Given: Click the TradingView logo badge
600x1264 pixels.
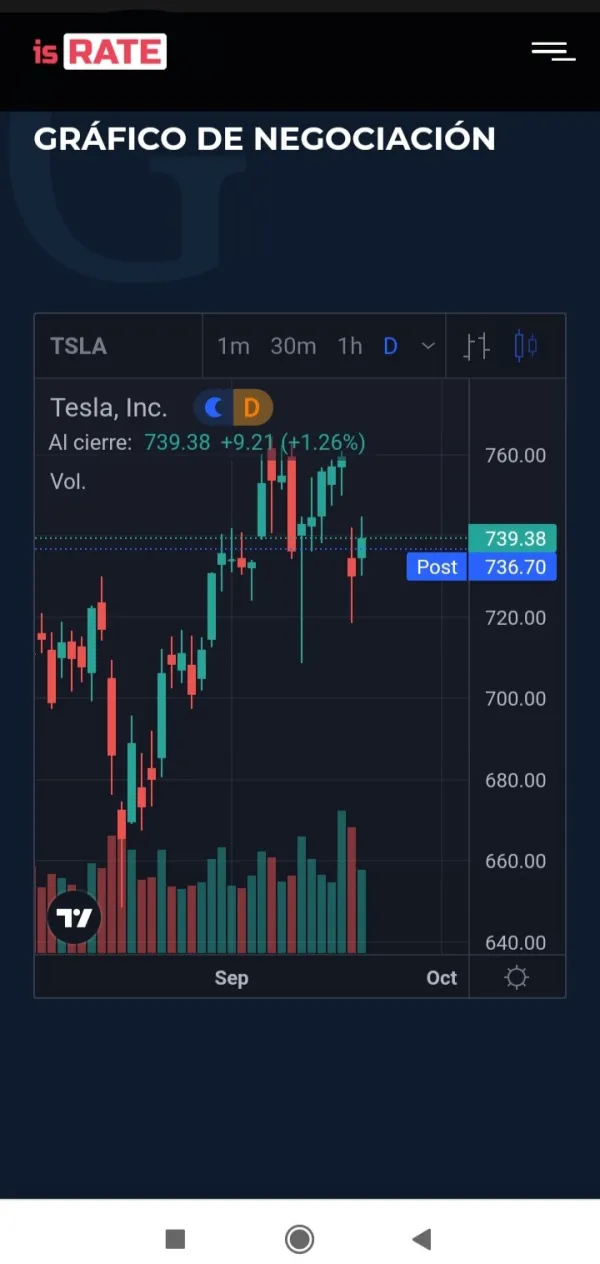Looking at the screenshot, I should pos(74,918).
